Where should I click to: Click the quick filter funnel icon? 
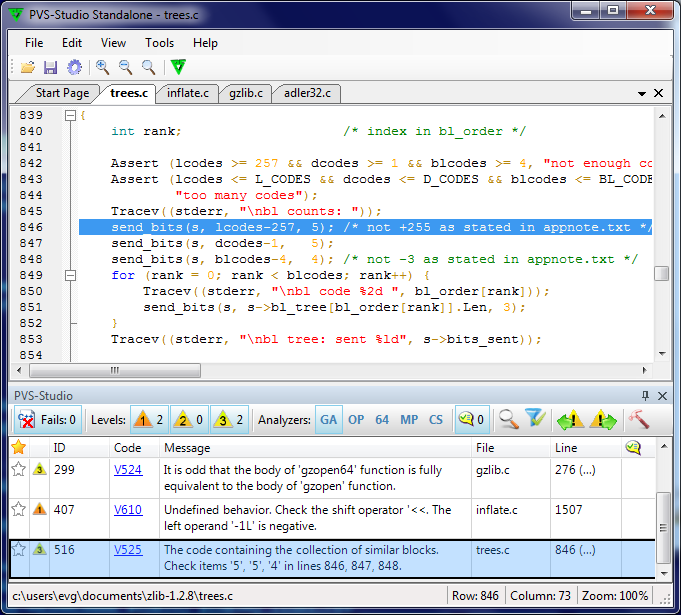(535, 420)
